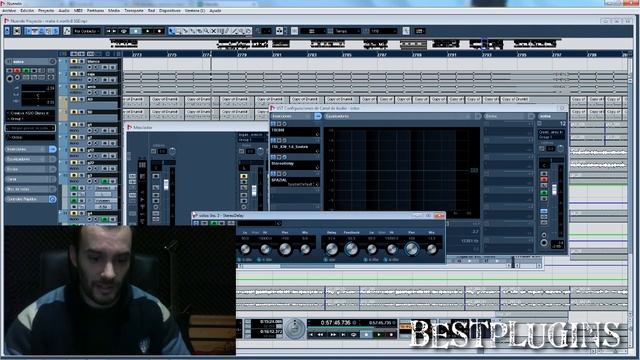Screen dimensions: 640x360
Task: Toggle the toolbar Cycle loop button
Action: click(124, 31)
